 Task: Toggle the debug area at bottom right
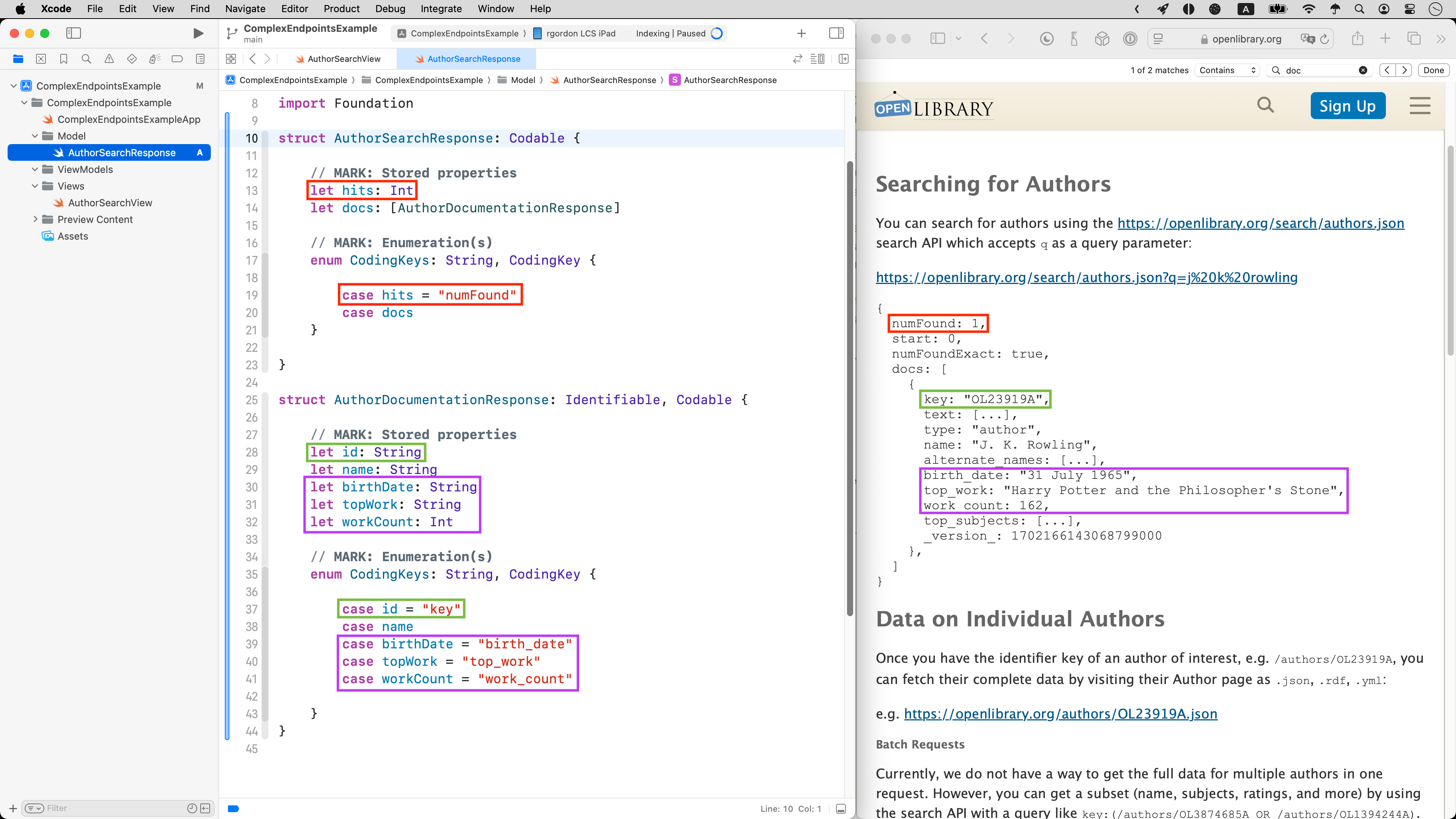pyautogui.click(x=841, y=809)
